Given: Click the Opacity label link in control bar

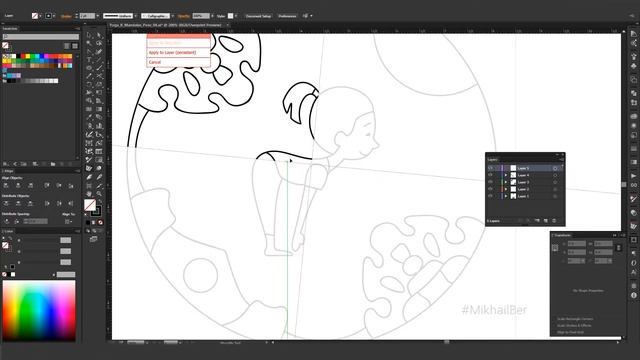Looking at the screenshot, I should [x=184, y=16].
